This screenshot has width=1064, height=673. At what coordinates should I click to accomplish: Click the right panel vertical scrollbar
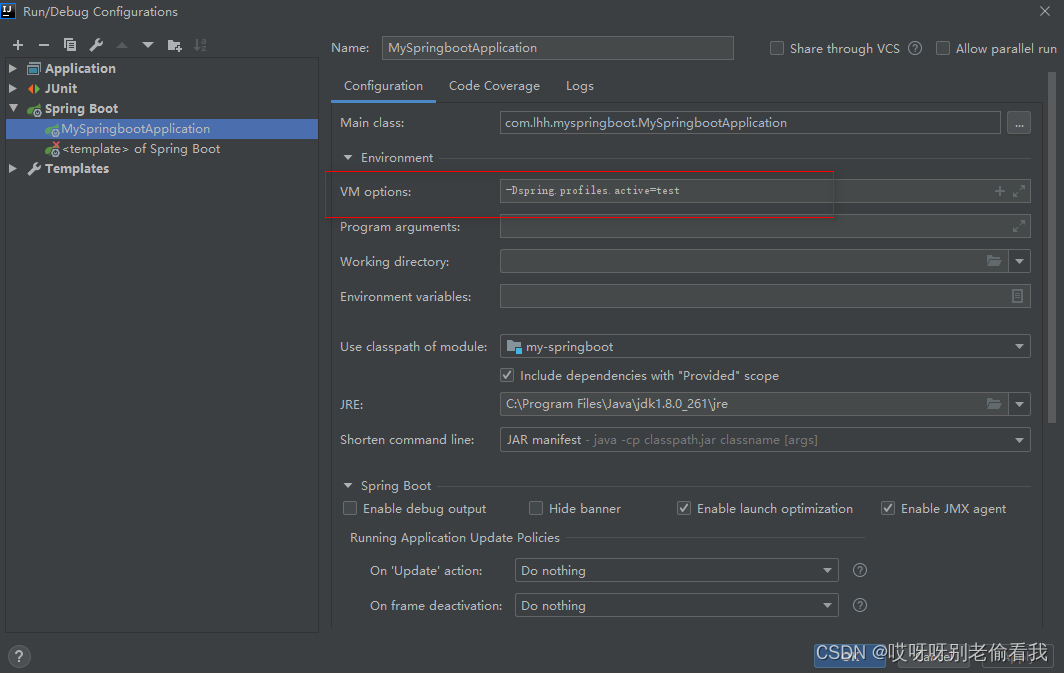(1052, 248)
